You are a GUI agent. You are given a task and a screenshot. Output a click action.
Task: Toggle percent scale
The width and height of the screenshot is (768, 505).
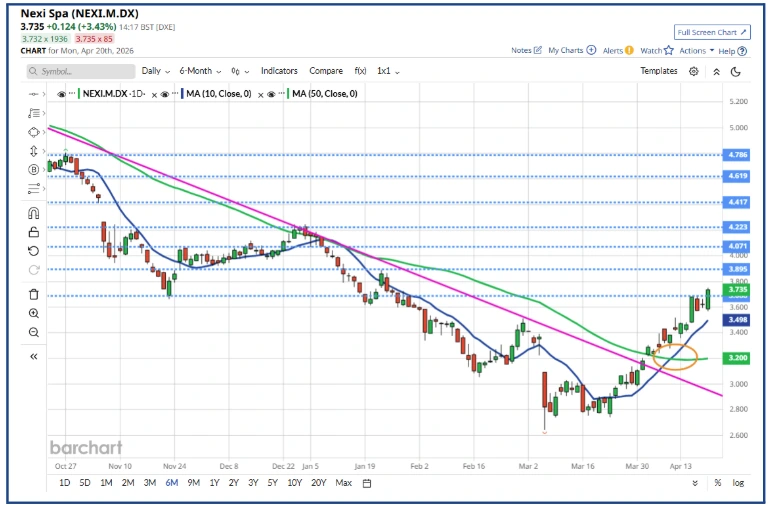pyautogui.click(x=718, y=483)
